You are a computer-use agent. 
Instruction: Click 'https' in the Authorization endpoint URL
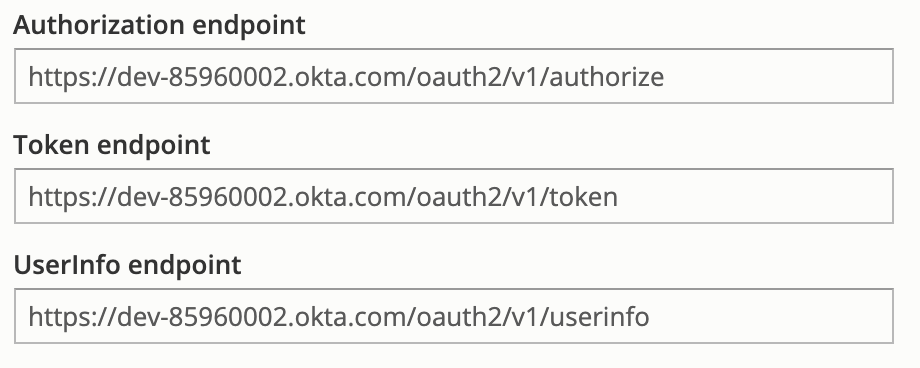coord(61,77)
